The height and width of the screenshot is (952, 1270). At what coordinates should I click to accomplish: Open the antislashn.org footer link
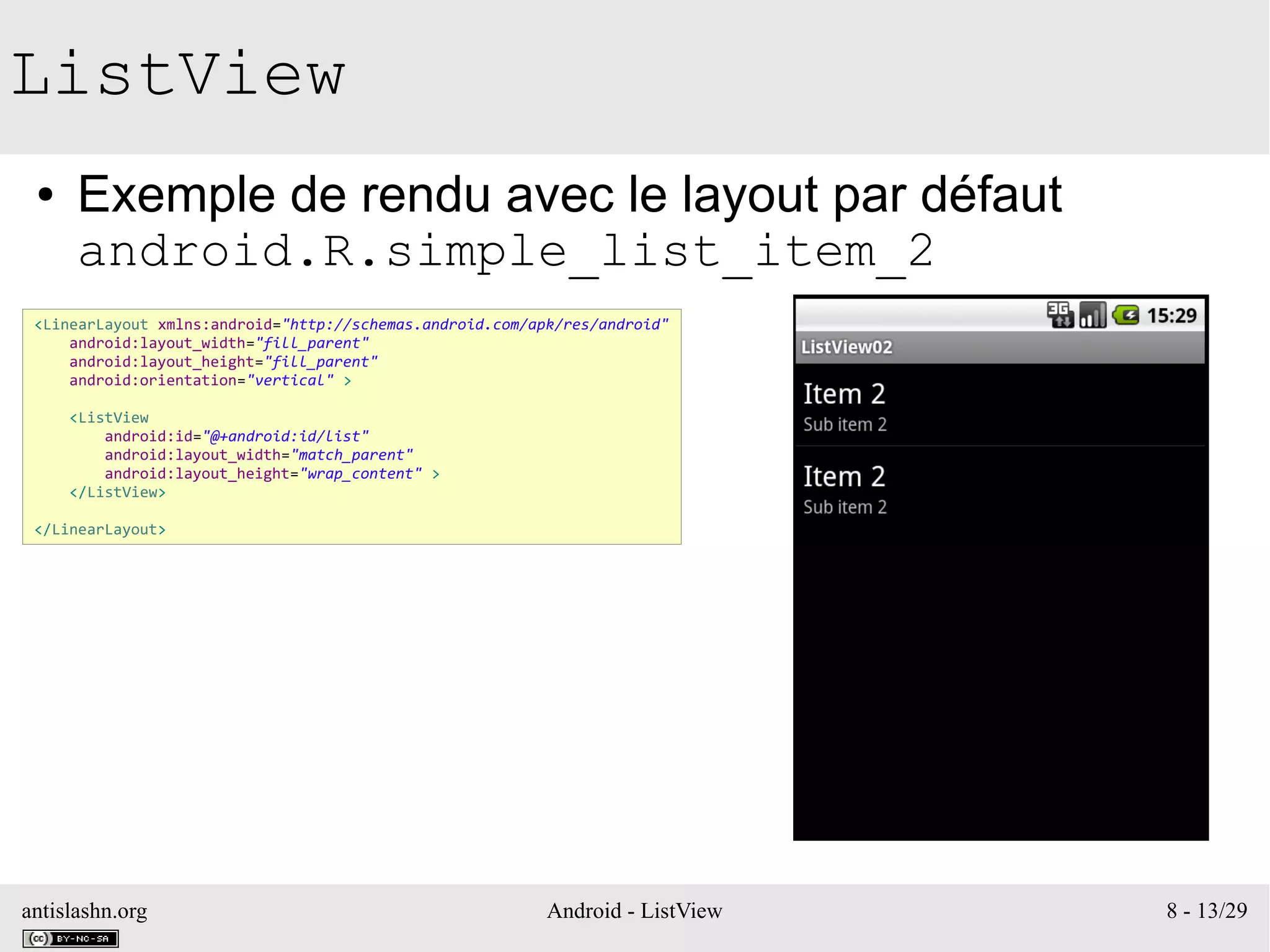[84, 910]
